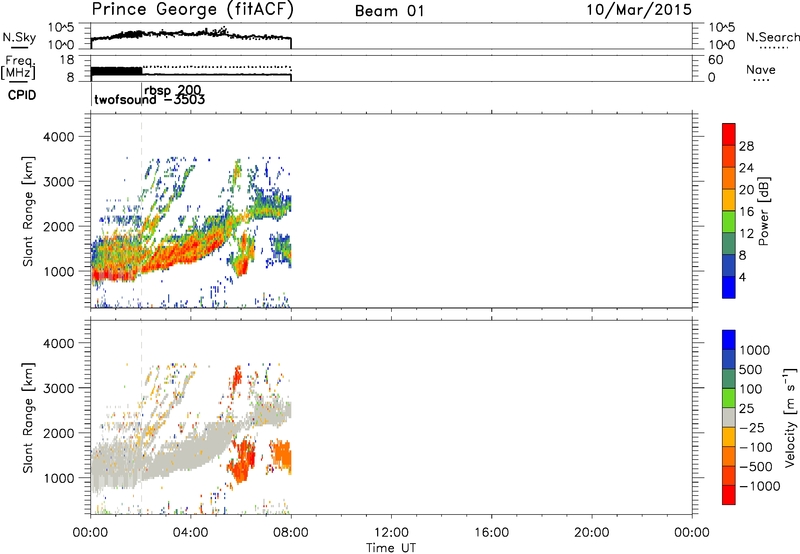
Task: Click the '28' label on Power color bar
Action: [746, 146]
